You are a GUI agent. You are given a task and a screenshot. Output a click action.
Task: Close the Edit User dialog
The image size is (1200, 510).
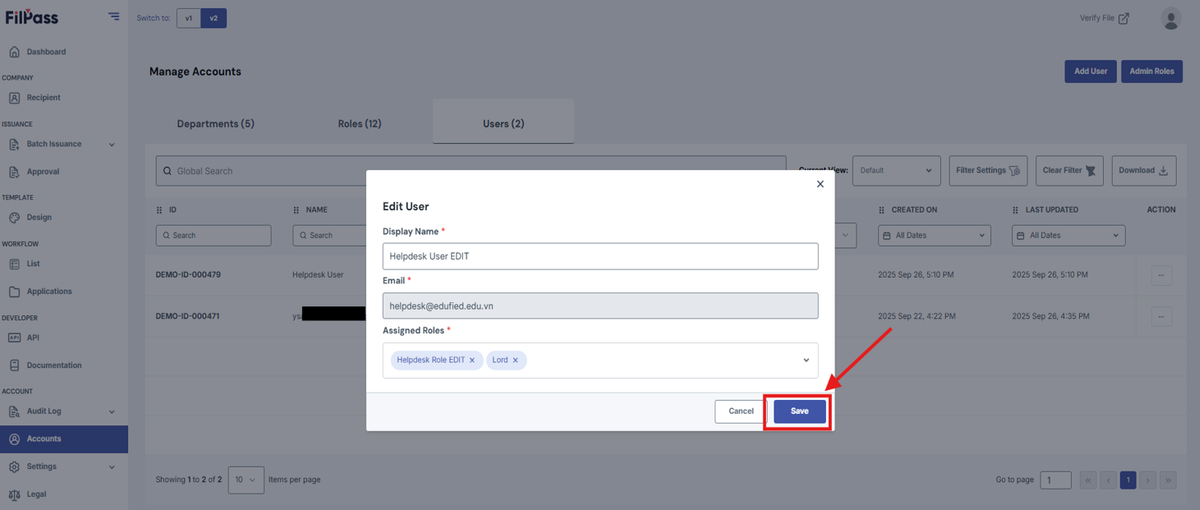[x=820, y=184]
